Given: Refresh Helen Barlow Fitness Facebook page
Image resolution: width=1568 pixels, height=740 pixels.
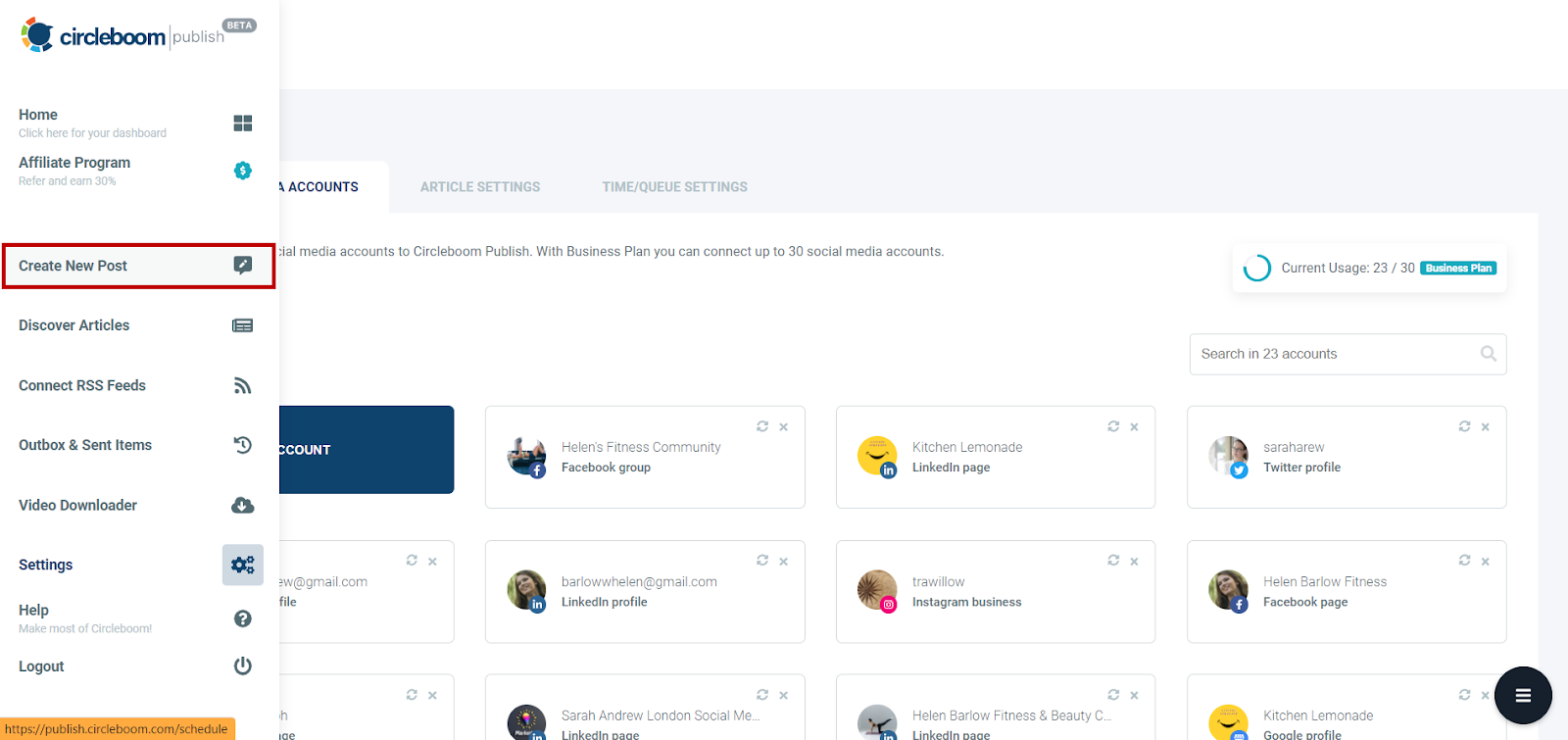Looking at the screenshot, I should 1464,561.
